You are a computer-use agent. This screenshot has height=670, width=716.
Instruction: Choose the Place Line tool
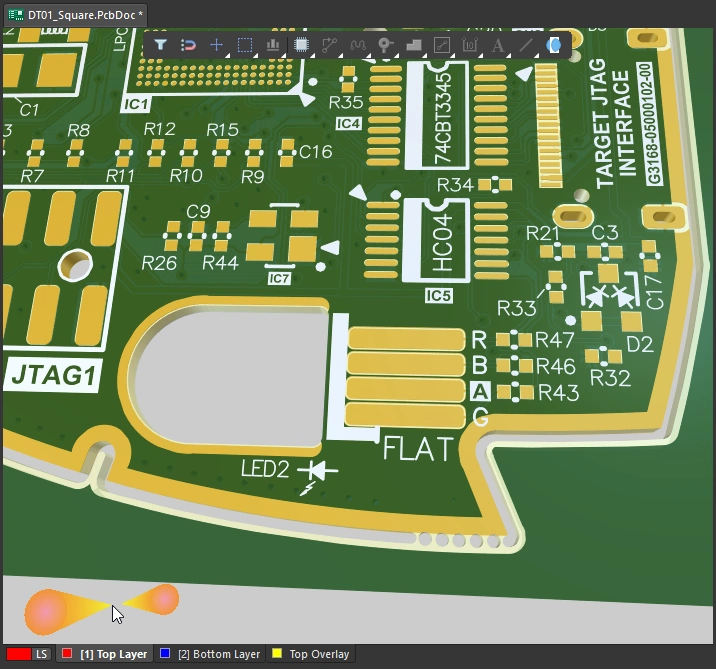pyautogui.click(x=526, y=45)
